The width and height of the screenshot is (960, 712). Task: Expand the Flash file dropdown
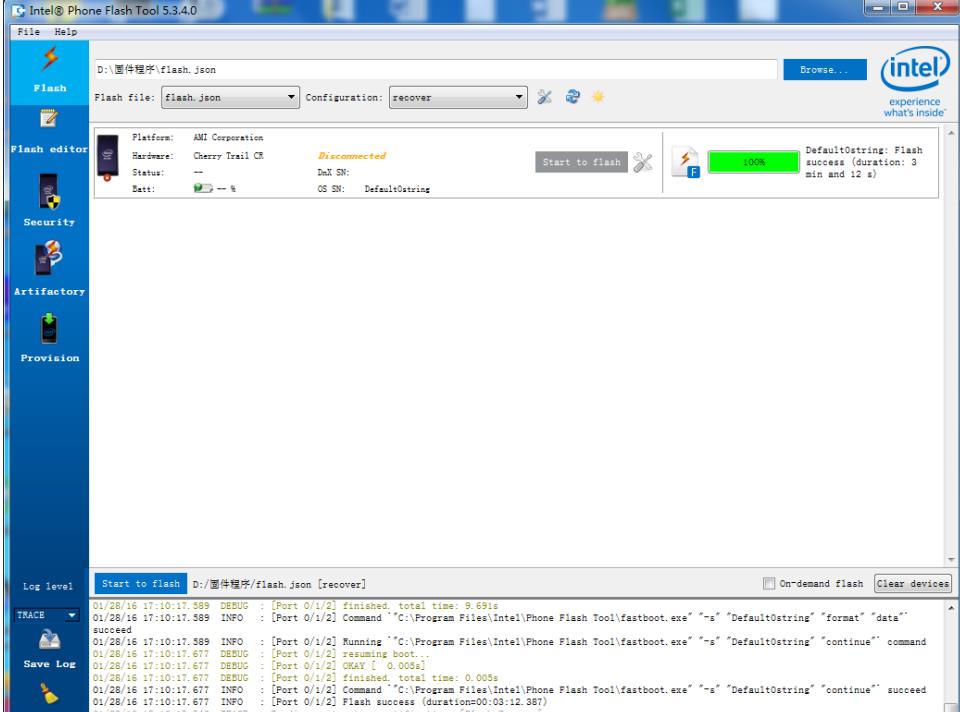pyautogui.click(x=230, y=97)
